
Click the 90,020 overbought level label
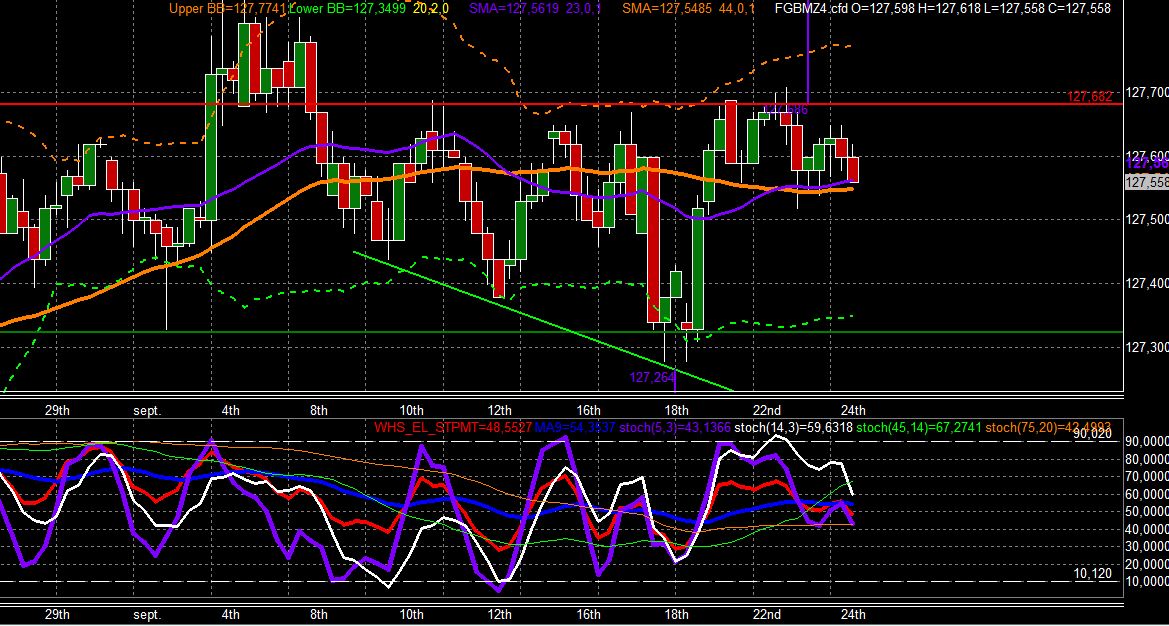coord(1092,433)
